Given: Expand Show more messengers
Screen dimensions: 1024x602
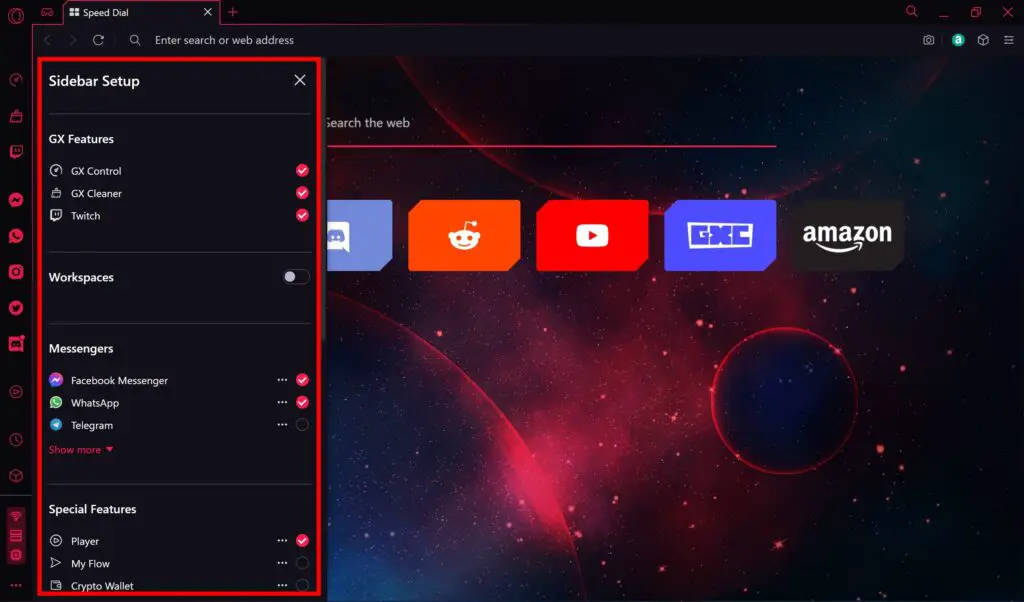Looking at the screenshot, I should pyautogui.click(x=81, y=450).
